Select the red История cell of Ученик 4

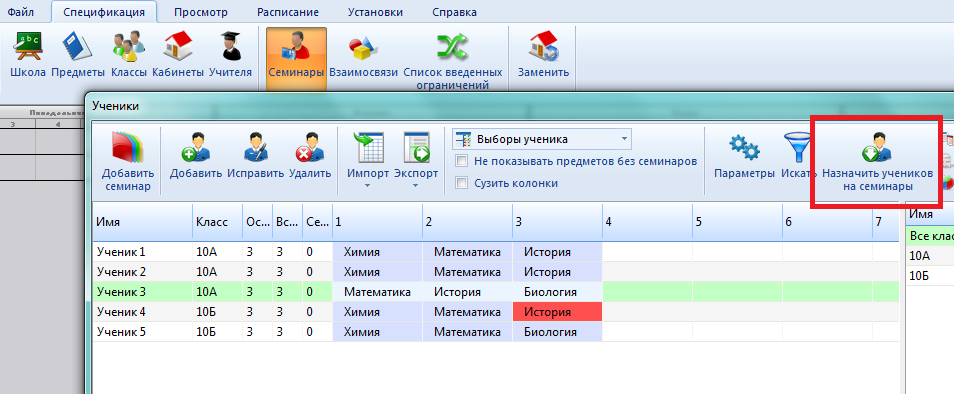pos(557,312)
